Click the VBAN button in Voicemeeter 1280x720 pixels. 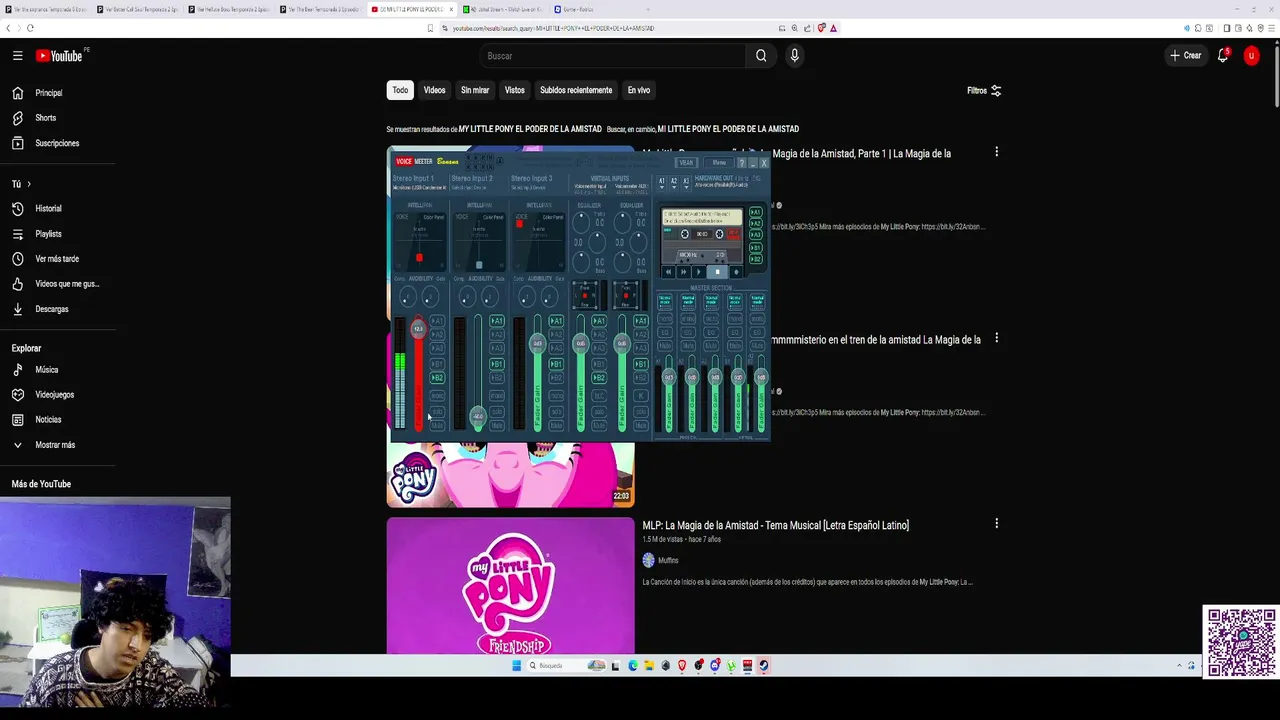(687, 162)
